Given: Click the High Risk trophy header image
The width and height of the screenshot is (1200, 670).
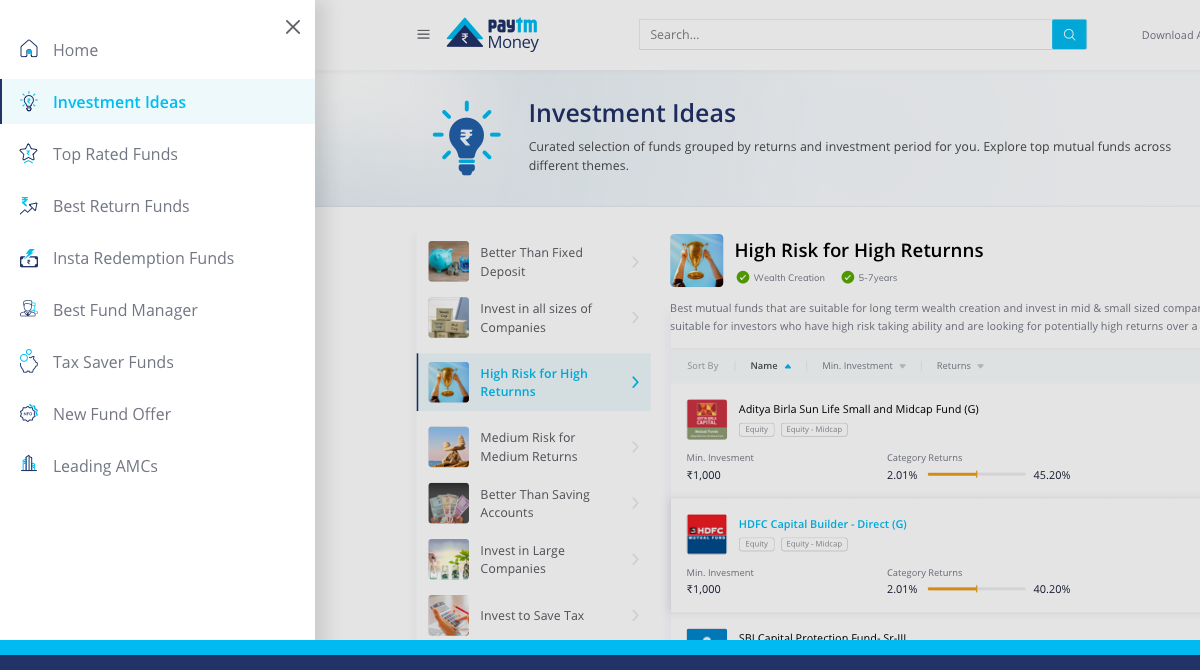Looking at the screenshot, I should [696, 260].
